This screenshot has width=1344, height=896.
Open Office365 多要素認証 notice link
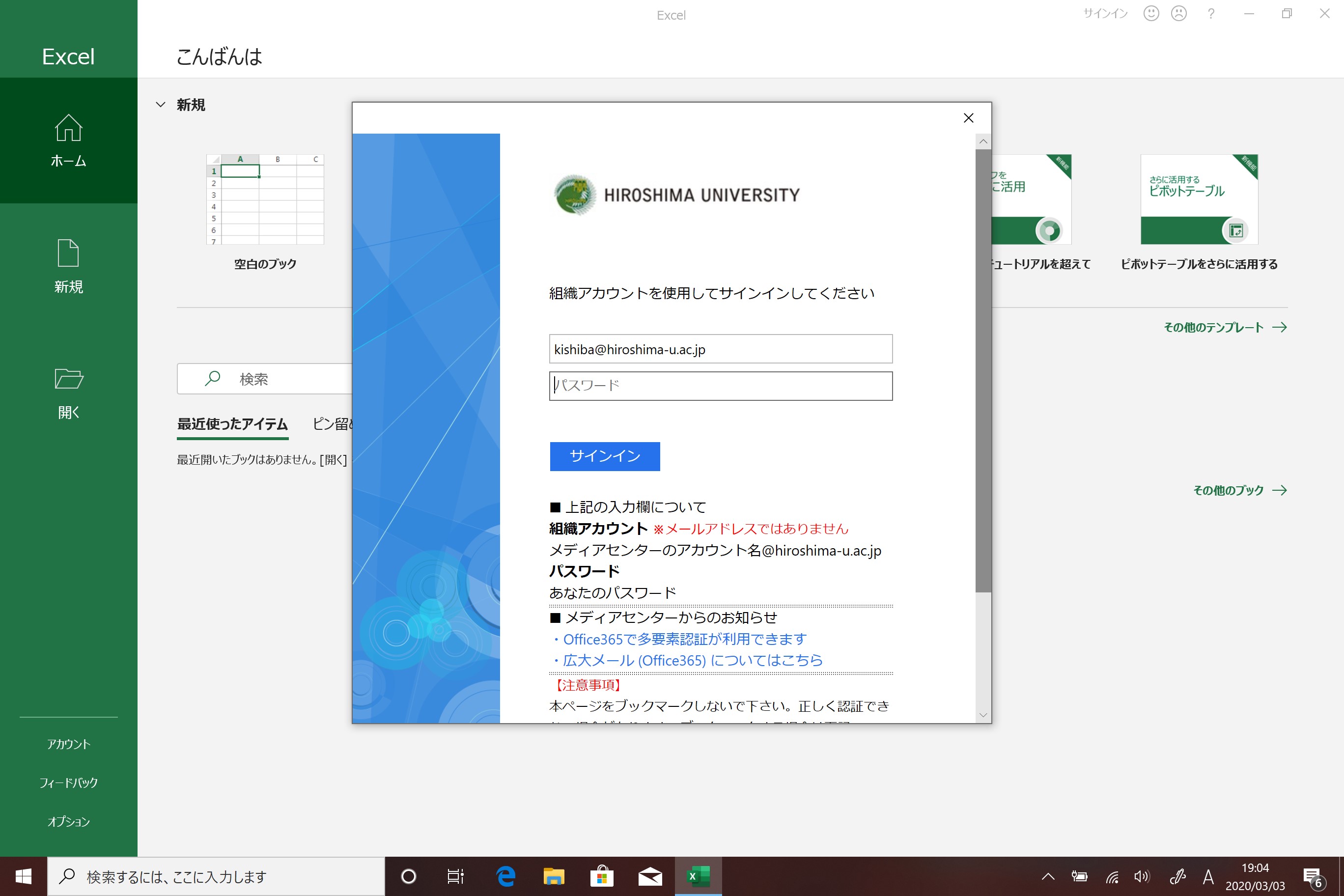point(685,639)
